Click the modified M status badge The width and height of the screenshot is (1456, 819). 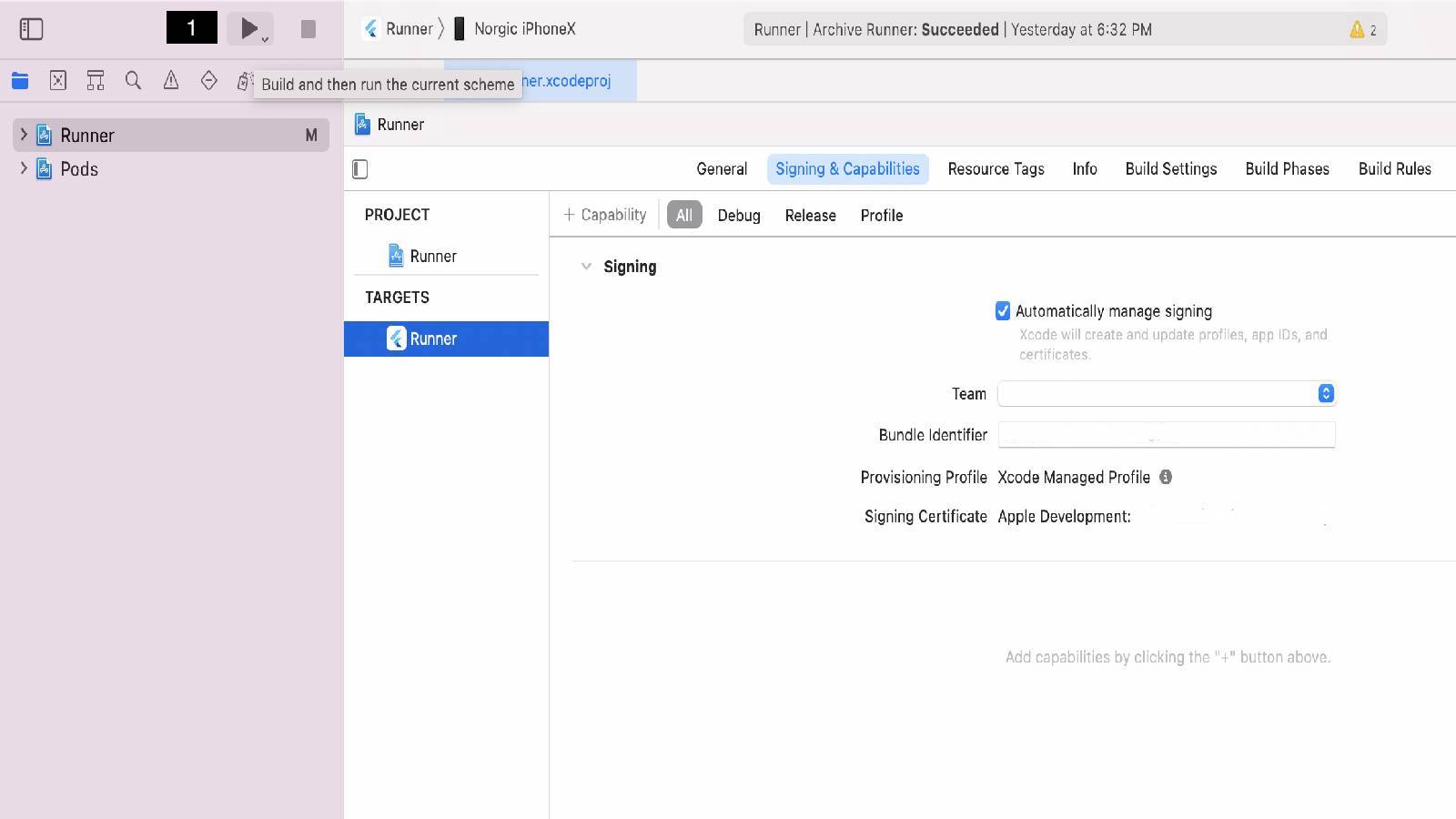311,136
